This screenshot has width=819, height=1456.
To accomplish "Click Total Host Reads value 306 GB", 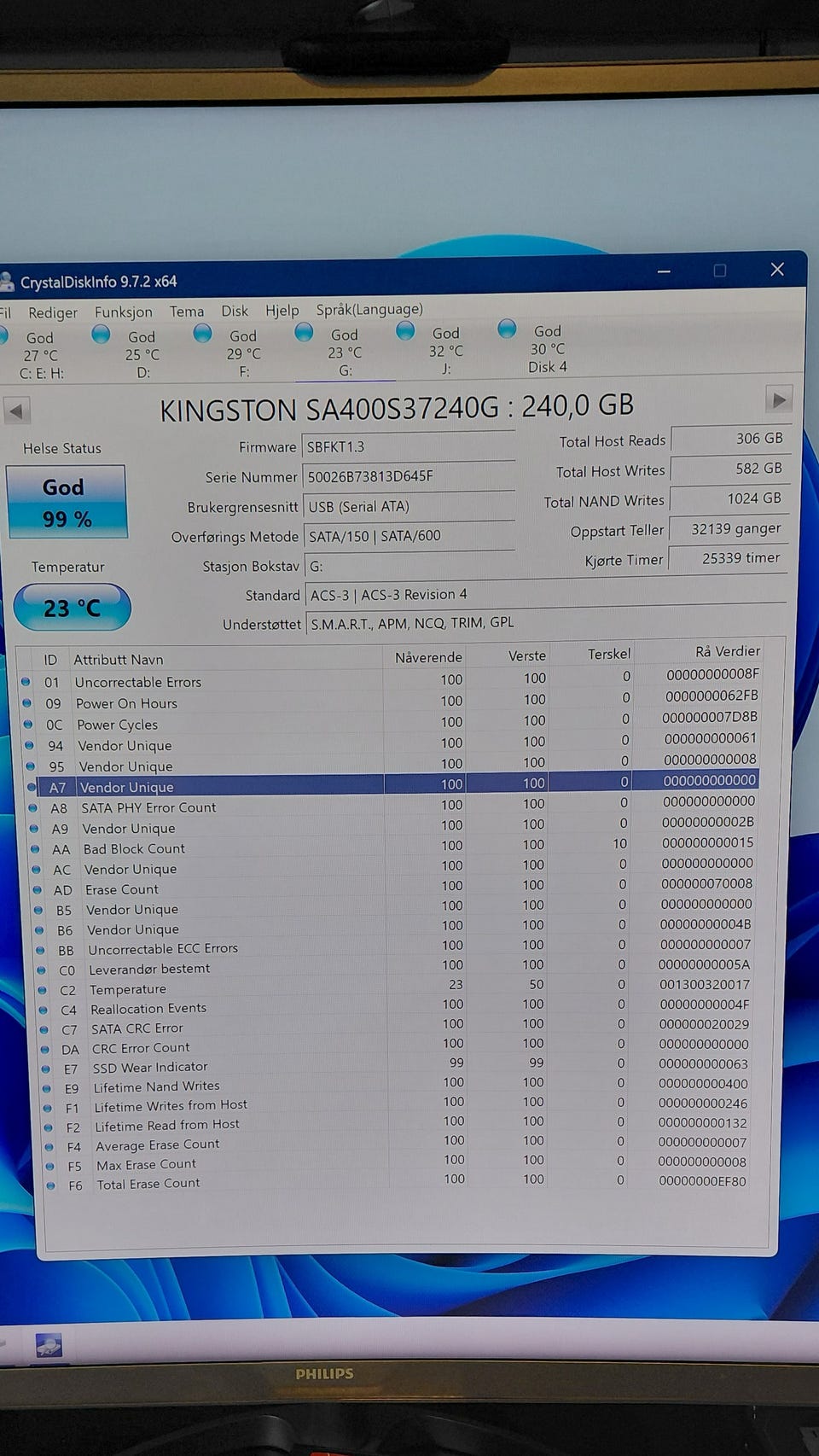I will pos(730,439).
